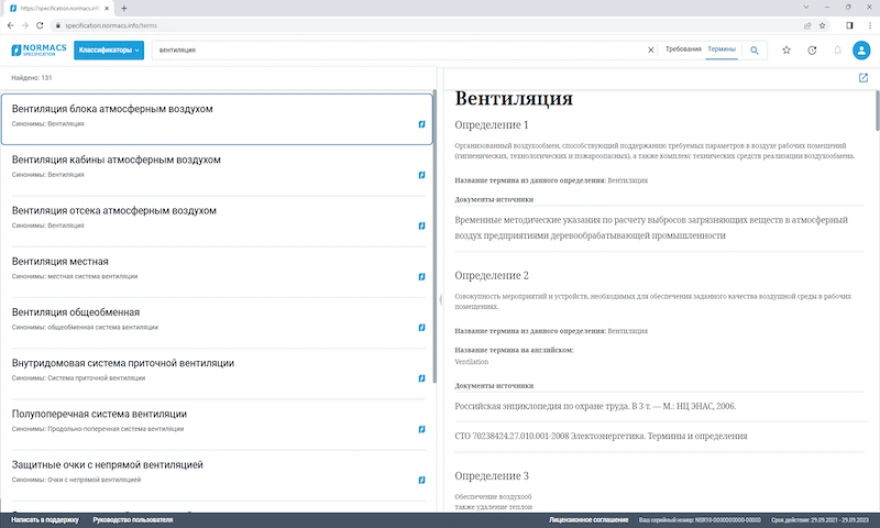This screenshot has width=880, height=528.
Task: Open favorites via the star icon in app header
Action: (786, 50)
